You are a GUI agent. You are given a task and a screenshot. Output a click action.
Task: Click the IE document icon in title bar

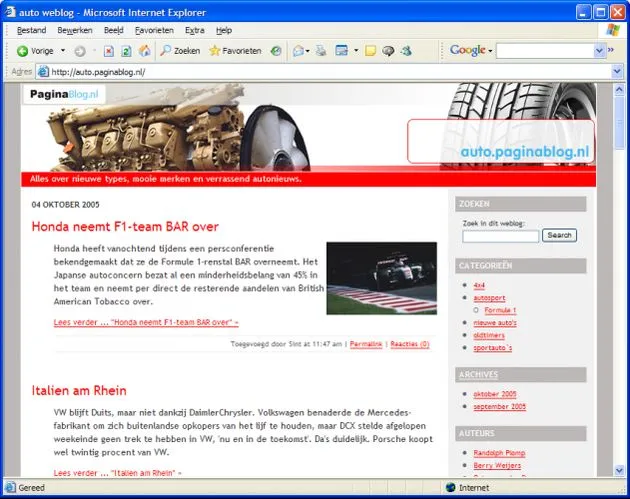[10, 12]
